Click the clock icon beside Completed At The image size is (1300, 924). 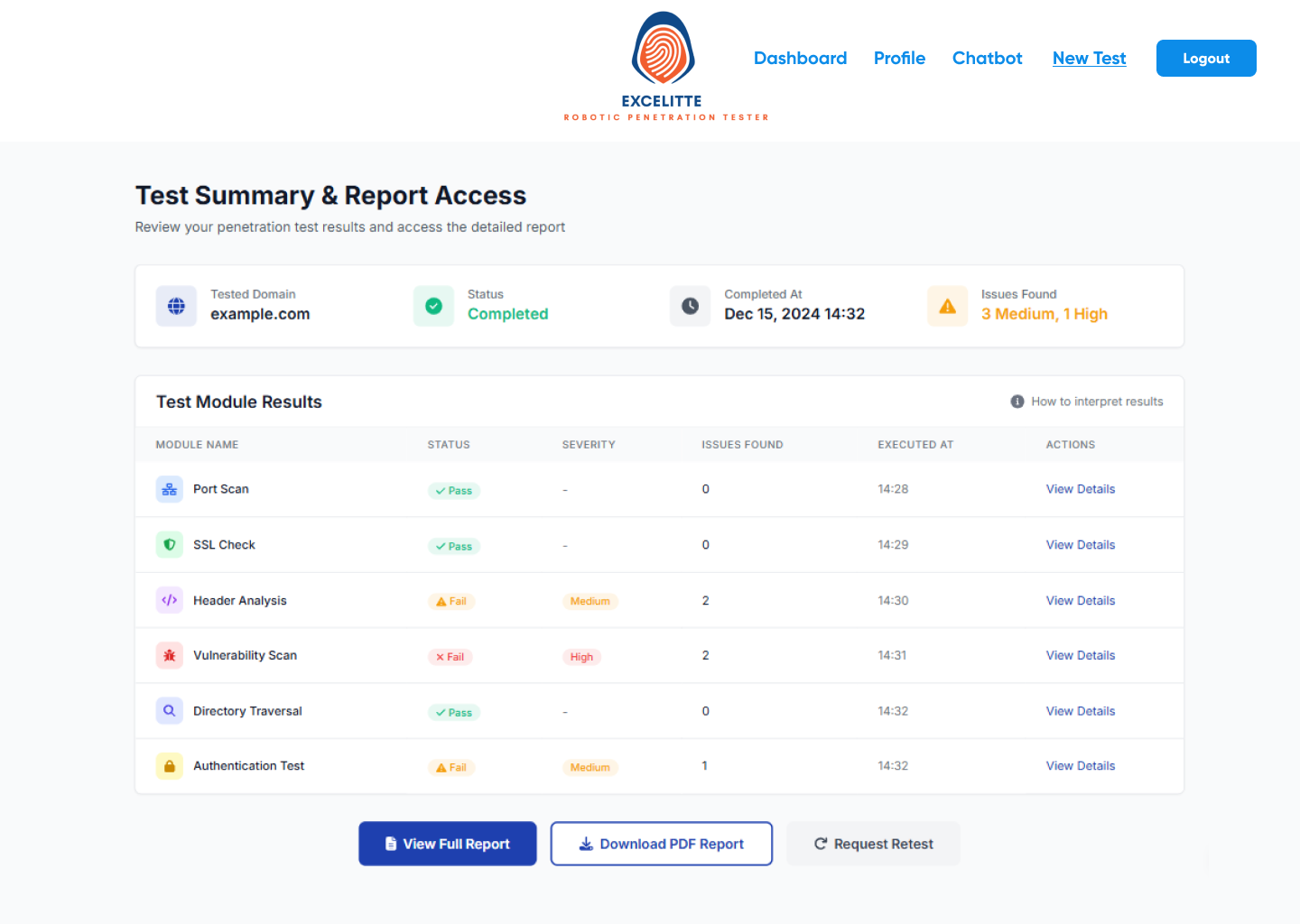tap(690, 306)
